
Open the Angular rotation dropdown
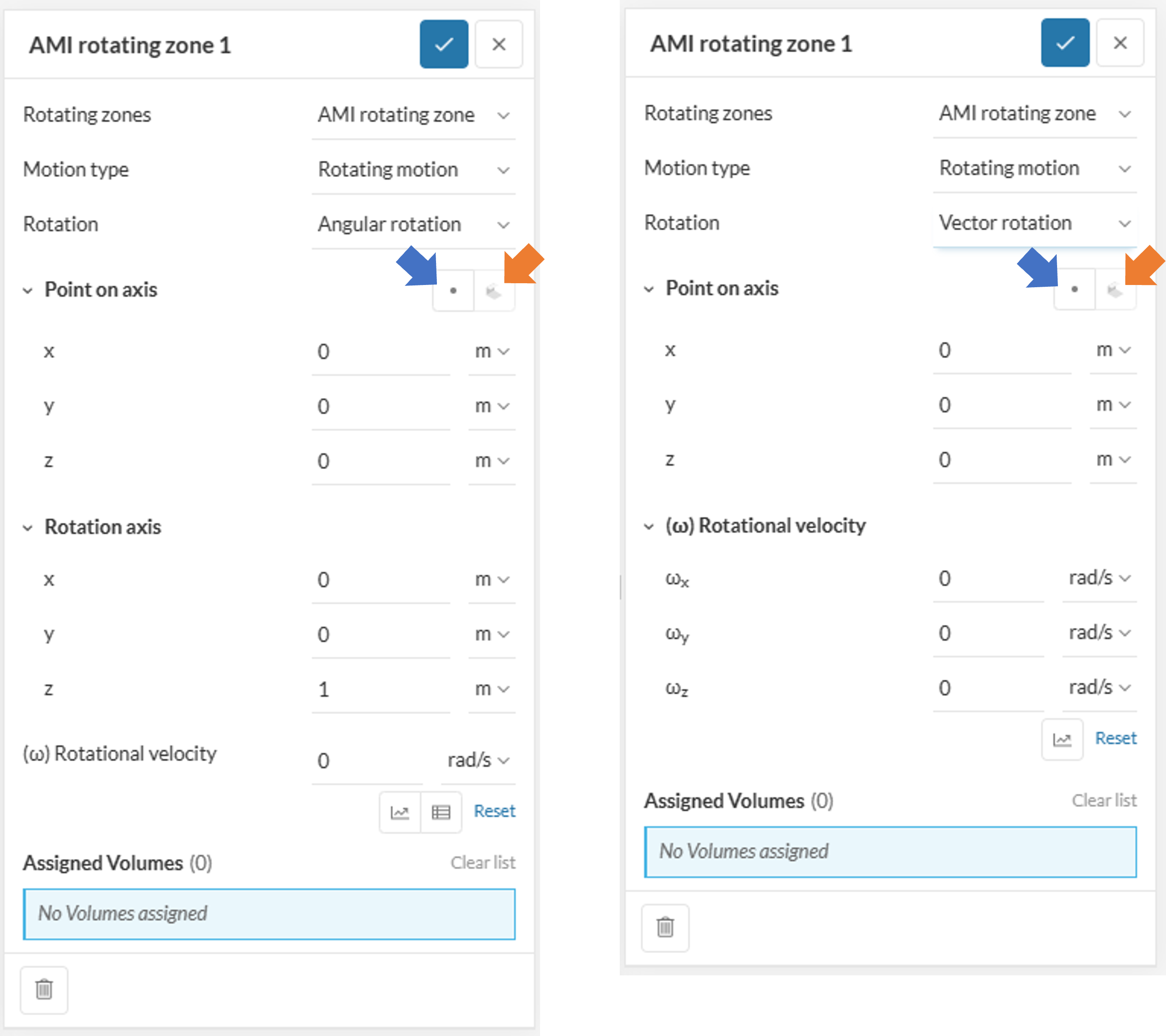(413, 225)
